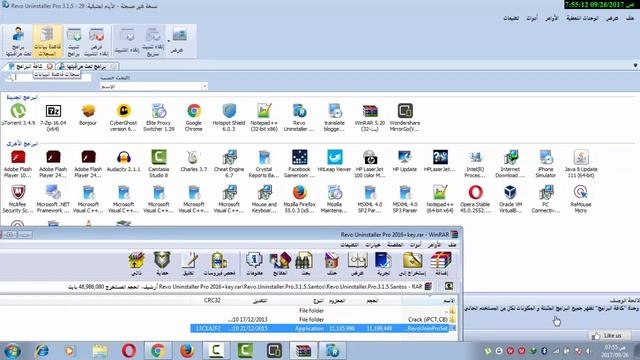This screenshot has height=360, width=640.
Task: Select the Cheat Engine 6.7 program icon
Action: 229,164
